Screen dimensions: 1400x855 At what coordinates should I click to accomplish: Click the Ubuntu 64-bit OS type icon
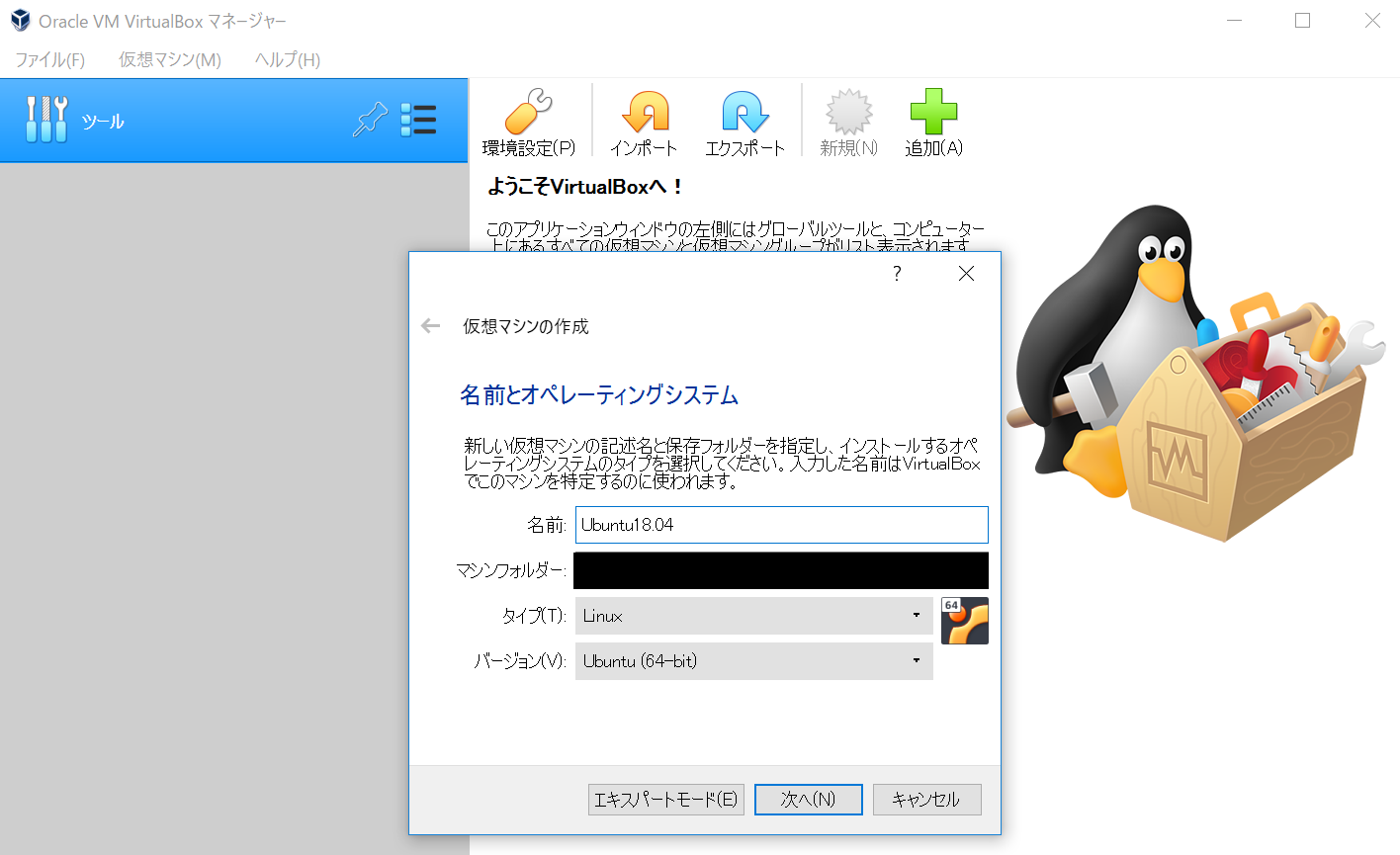(x=965, y=621)
